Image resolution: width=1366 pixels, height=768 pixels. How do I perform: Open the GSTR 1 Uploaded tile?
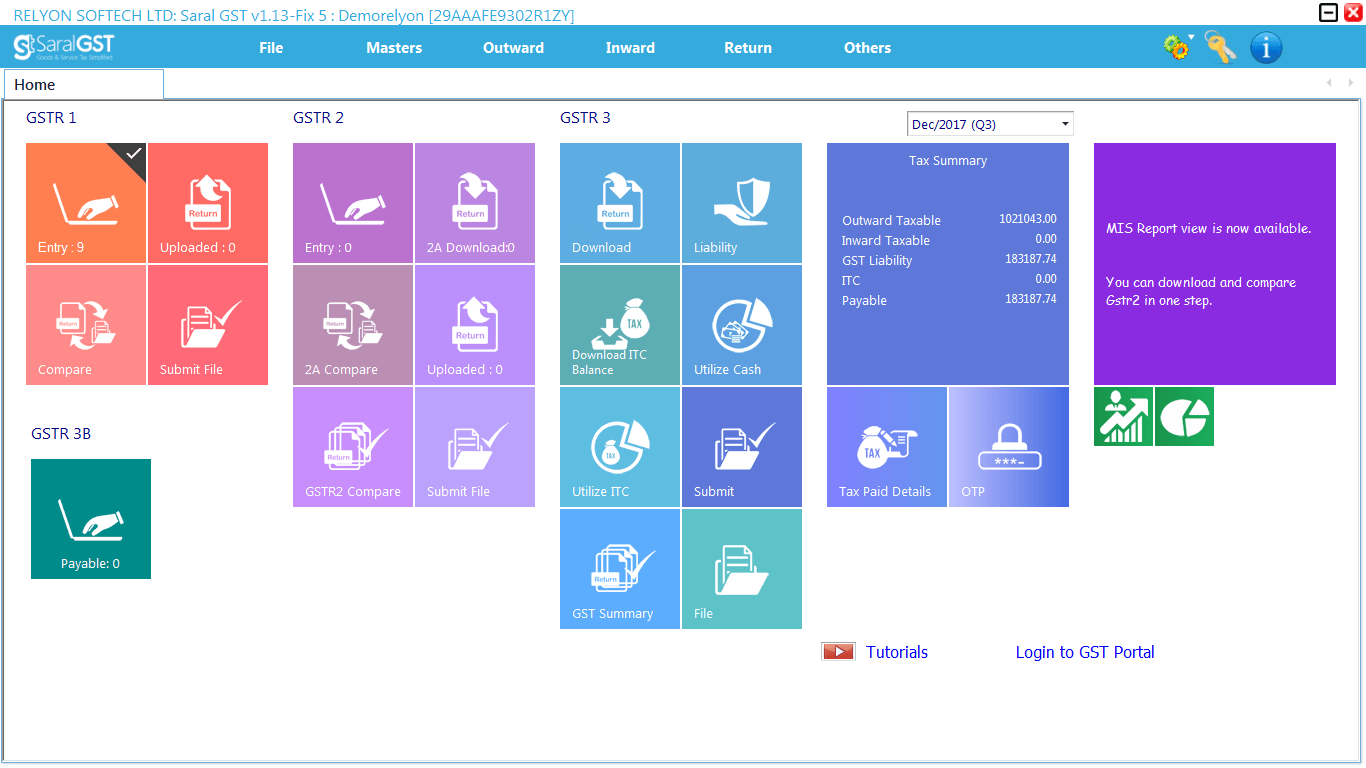point(208,203)
